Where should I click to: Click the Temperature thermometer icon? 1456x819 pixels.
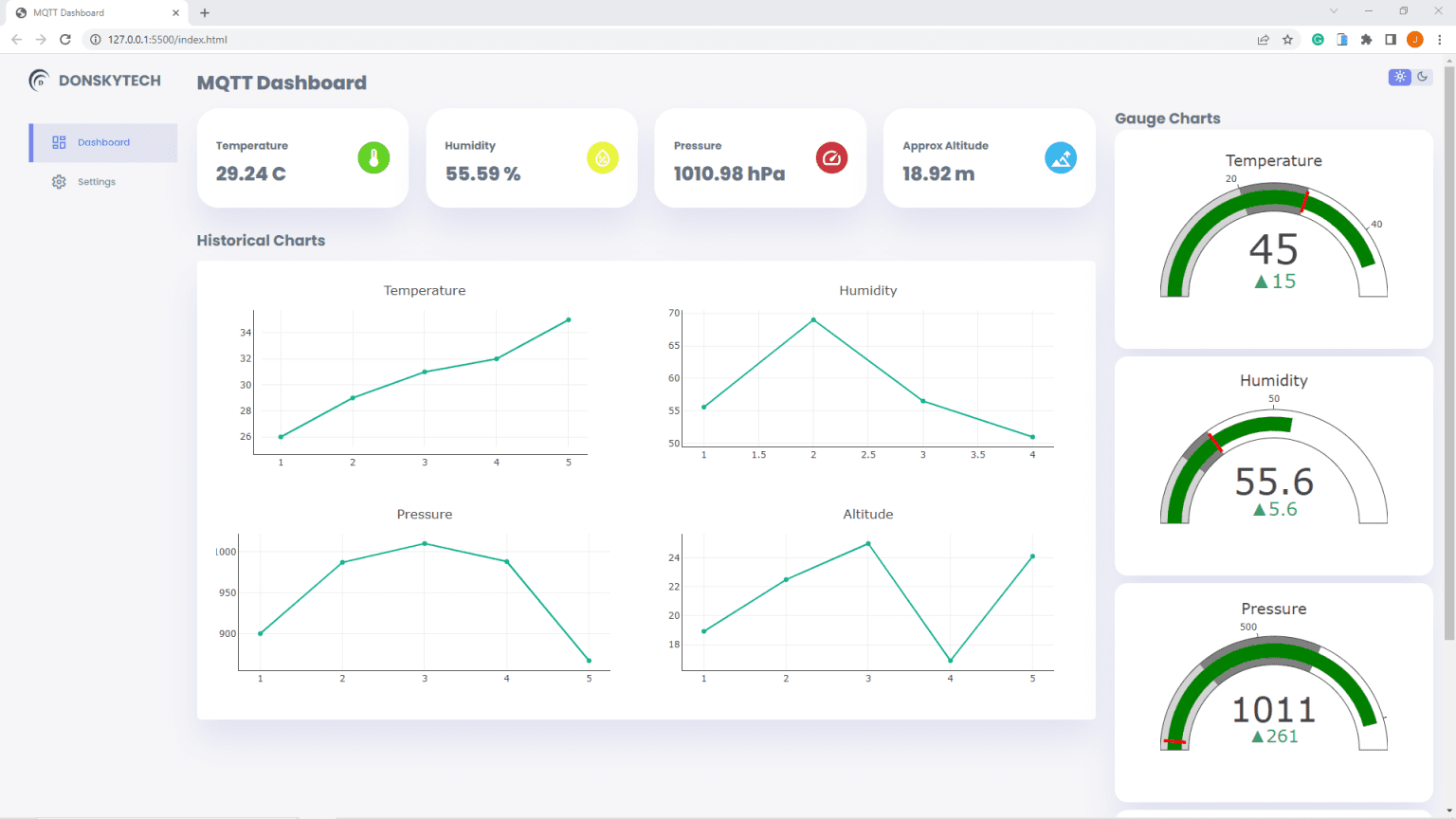[x=374, y=158]
